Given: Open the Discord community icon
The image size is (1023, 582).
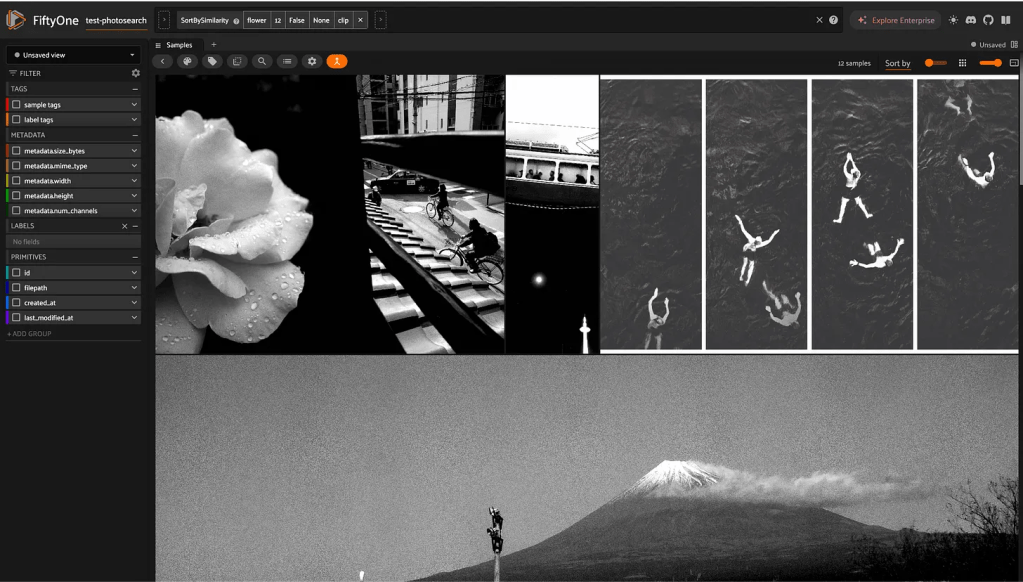Looking at the screenshot, I should (971, 20).
